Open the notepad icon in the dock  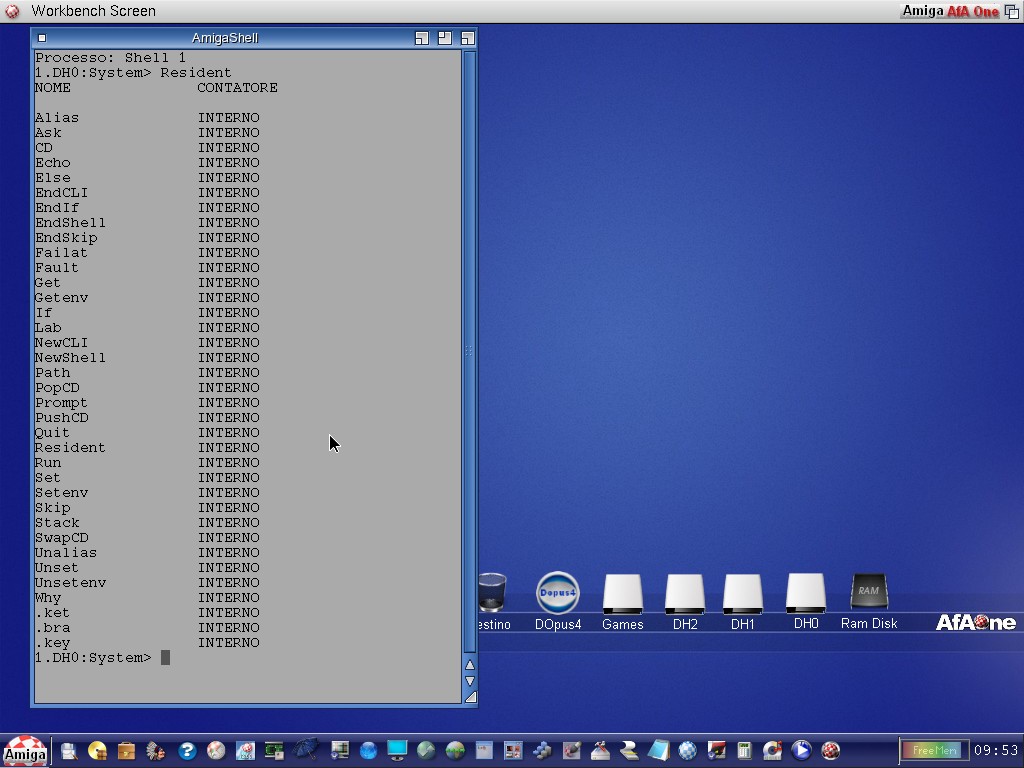click(658, 750)
